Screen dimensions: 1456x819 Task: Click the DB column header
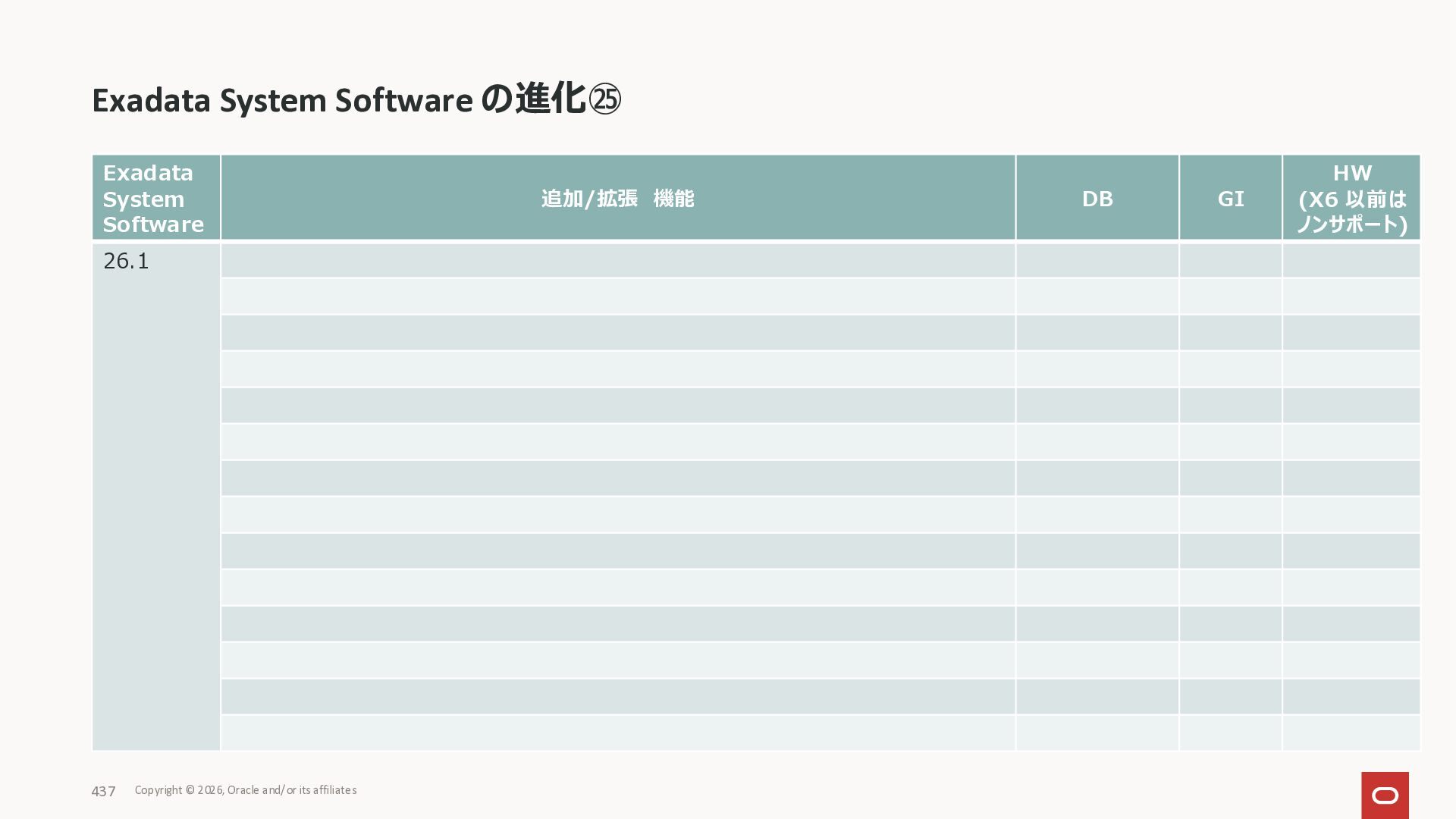(x=1097, y=198)
